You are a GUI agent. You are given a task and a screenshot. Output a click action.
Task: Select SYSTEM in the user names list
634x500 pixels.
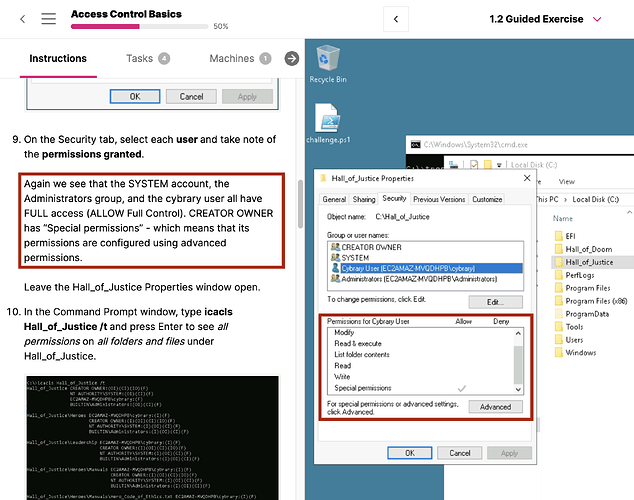357,257
